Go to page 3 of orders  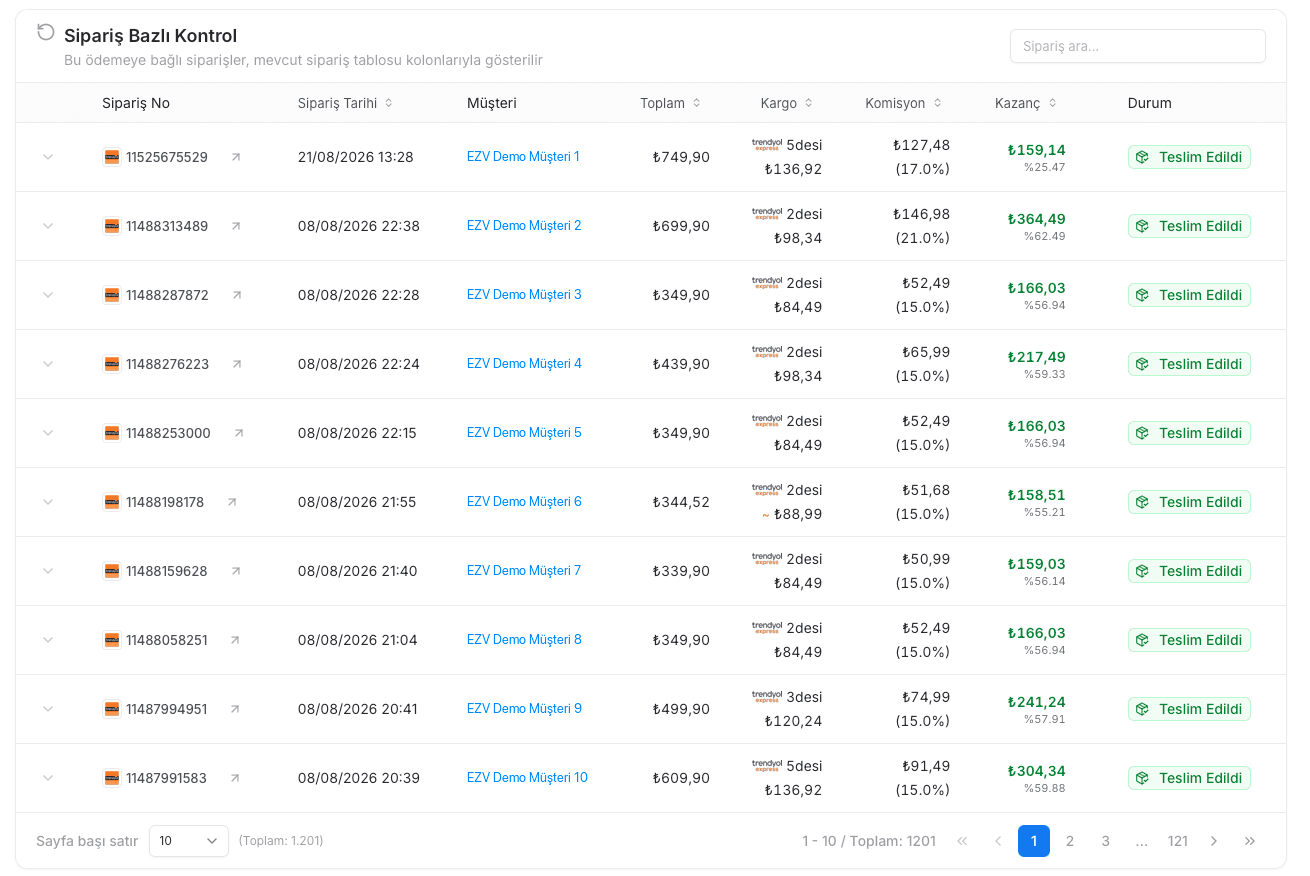(1106, 841)
